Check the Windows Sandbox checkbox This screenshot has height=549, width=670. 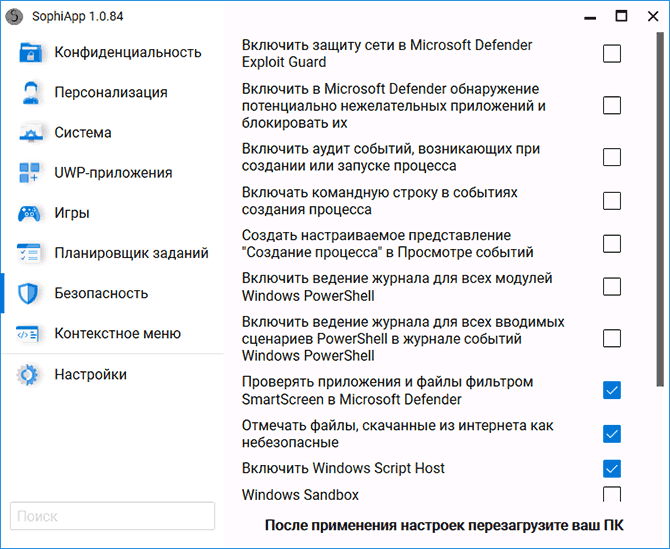point(612,494)
